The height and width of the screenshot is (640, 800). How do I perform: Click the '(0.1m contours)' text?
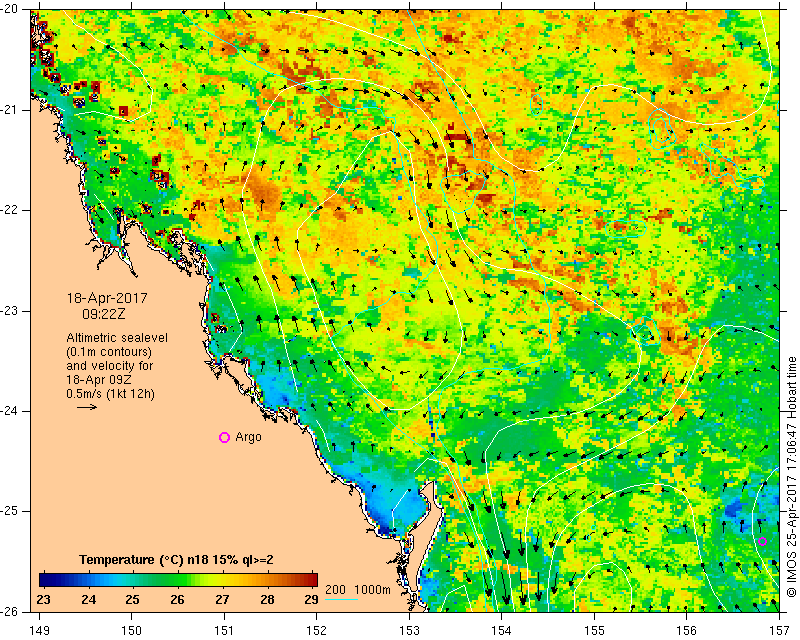pyautogui.click(x=109, y=352)
